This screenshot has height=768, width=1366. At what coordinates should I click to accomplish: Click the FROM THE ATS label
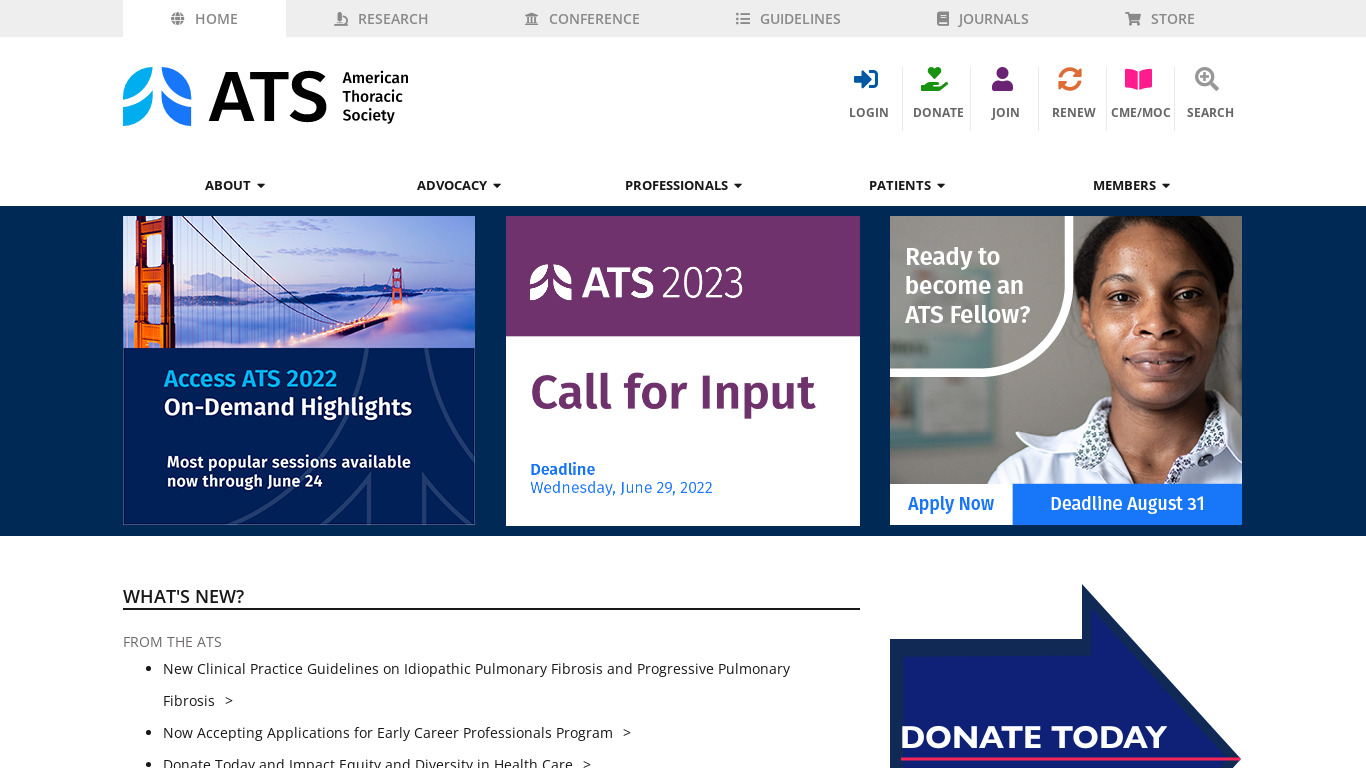pos(172,642)
